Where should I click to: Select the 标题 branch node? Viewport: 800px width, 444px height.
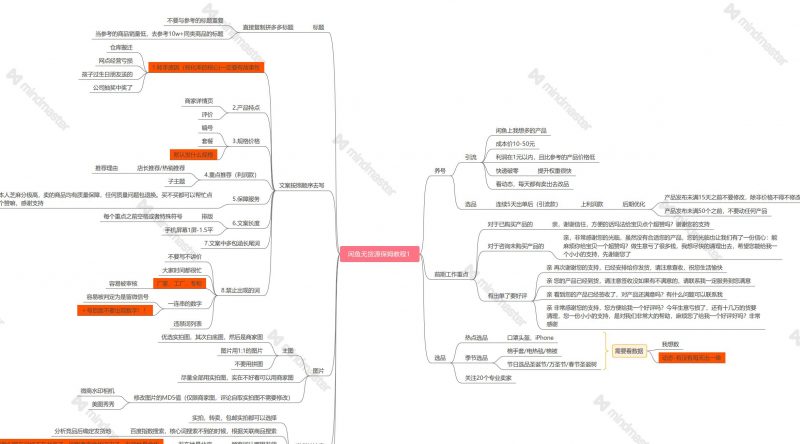pyautogui.click(x=317, y=27)
